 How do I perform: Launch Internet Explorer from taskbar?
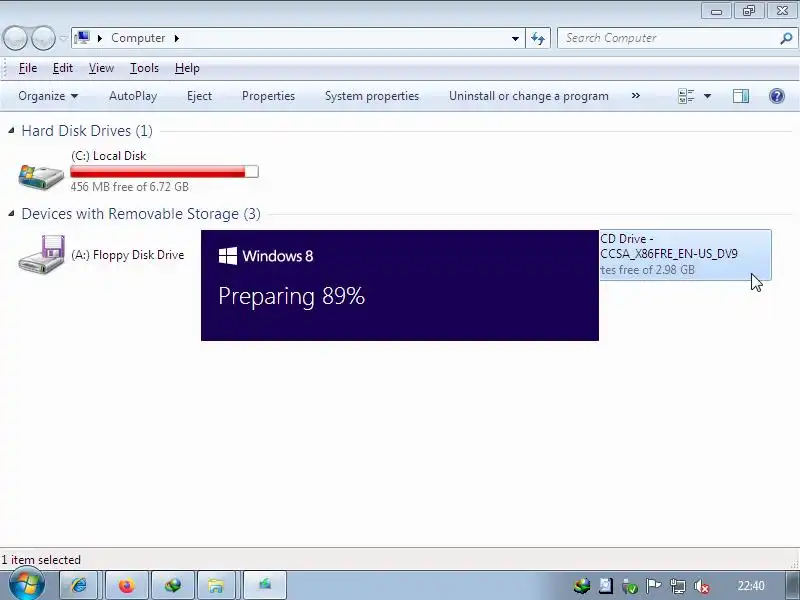[79, 585]
